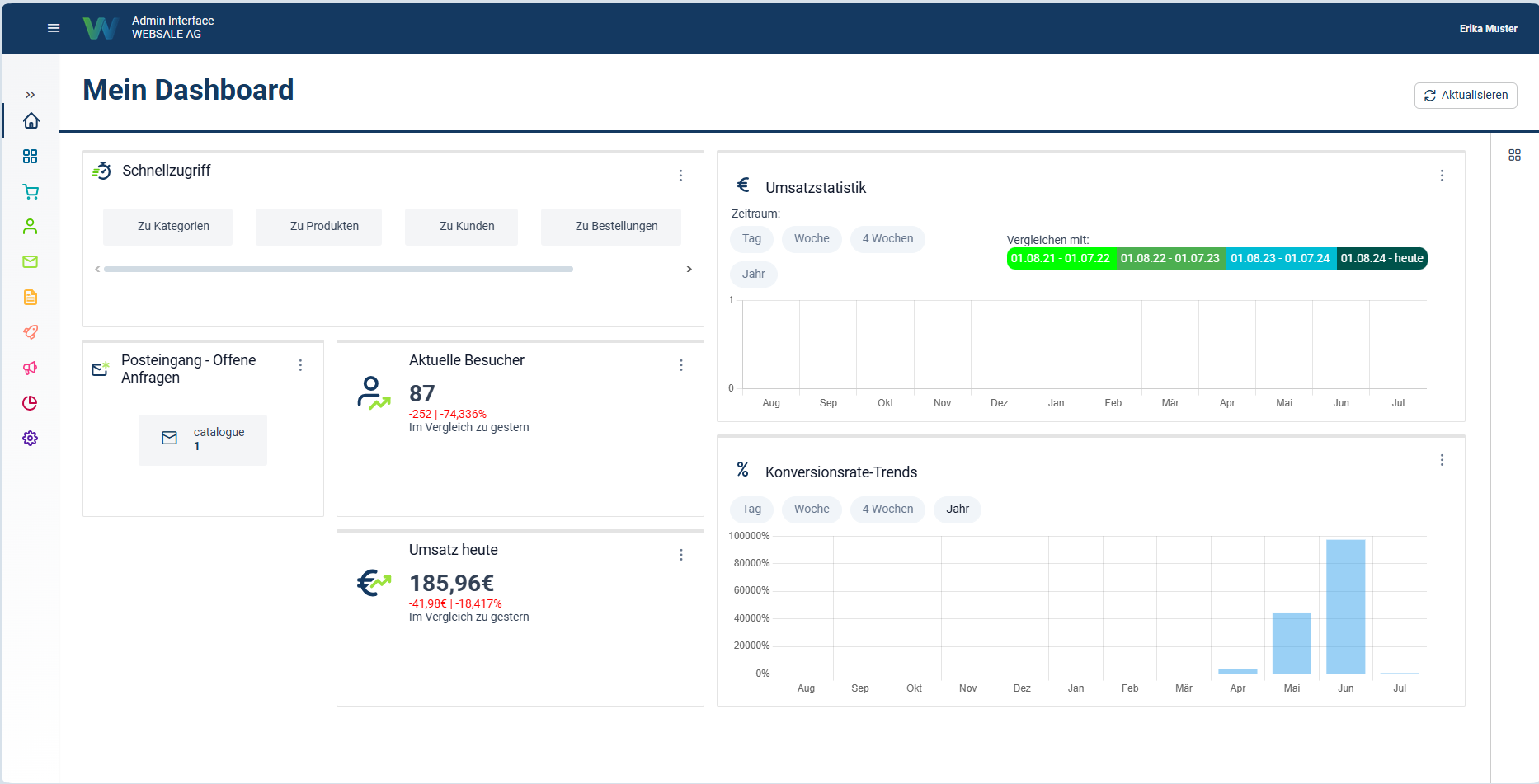1539x784 pixels.
Task: Select the Woche period in Umsatzstatistik
Action: pos(811,239)
